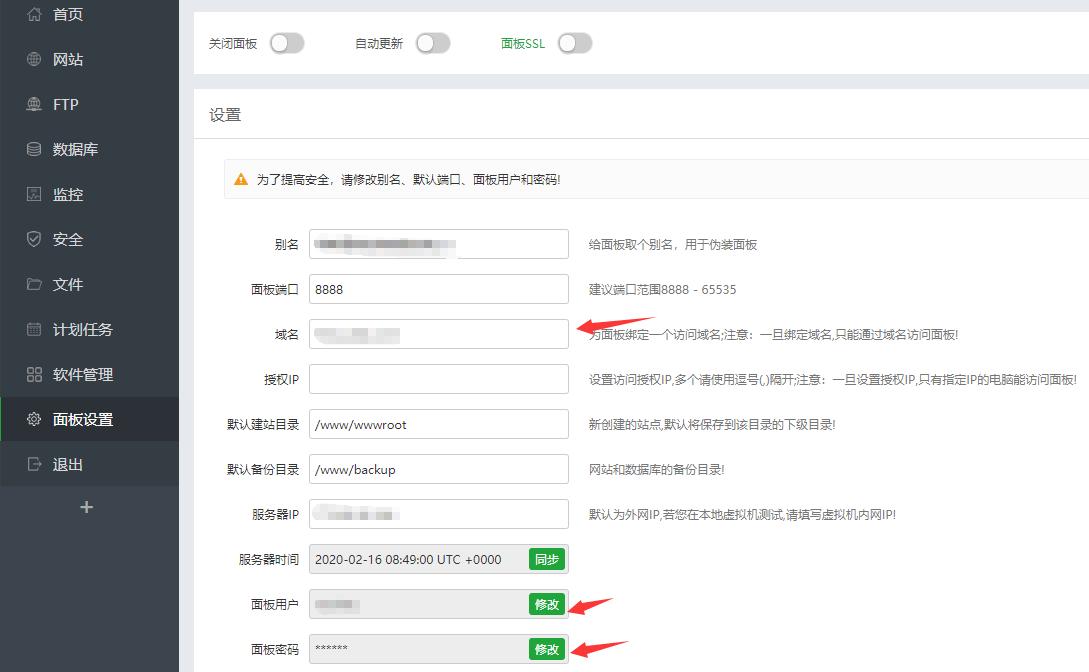Click the logout icon beside 退出
1089x672 pixels.
(34, 464)
